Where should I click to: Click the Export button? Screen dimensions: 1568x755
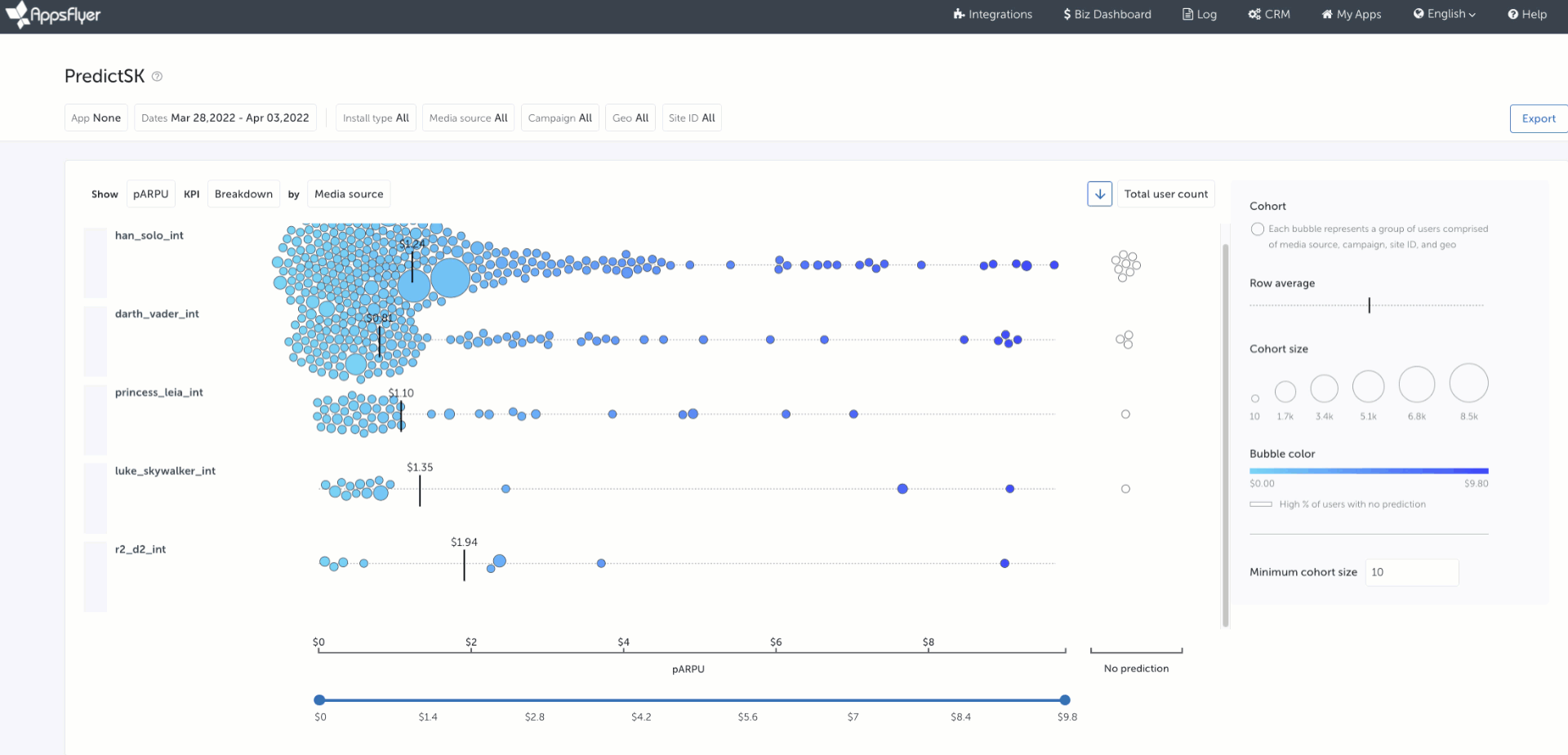coord(1539,118)
